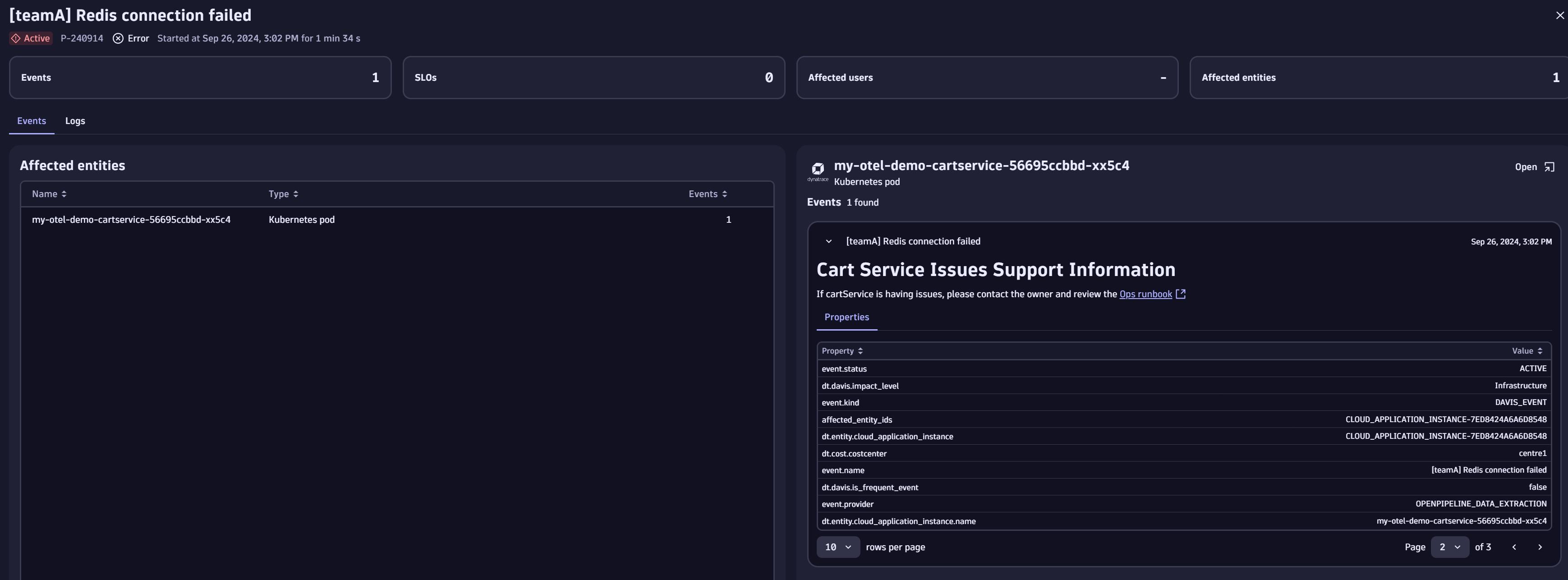Click the Cart Service Issues Support Information heading

click(996, 270)
